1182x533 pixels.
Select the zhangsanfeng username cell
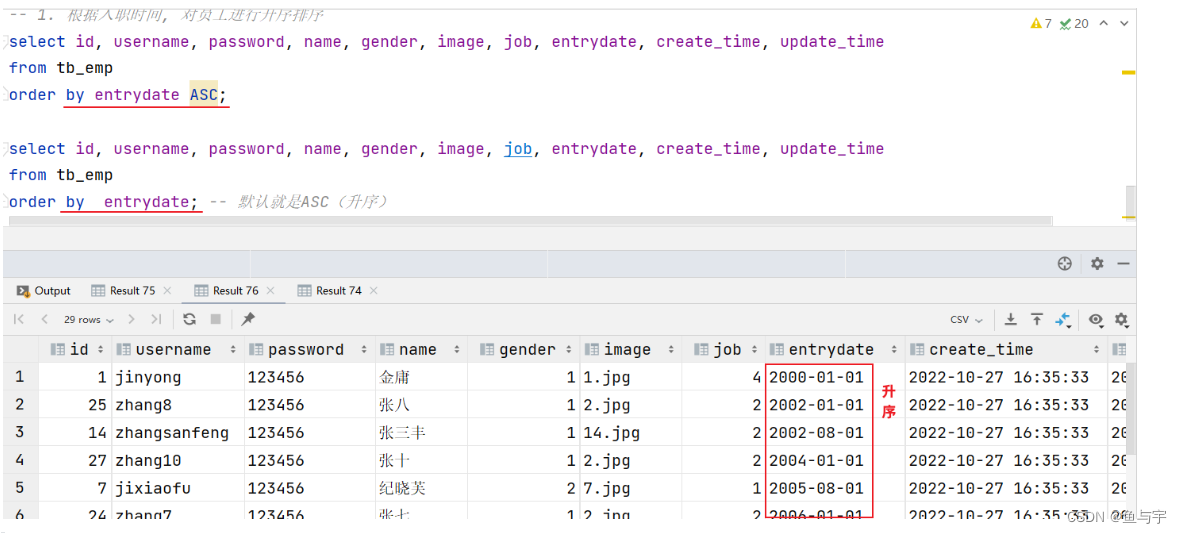point(178,433)
